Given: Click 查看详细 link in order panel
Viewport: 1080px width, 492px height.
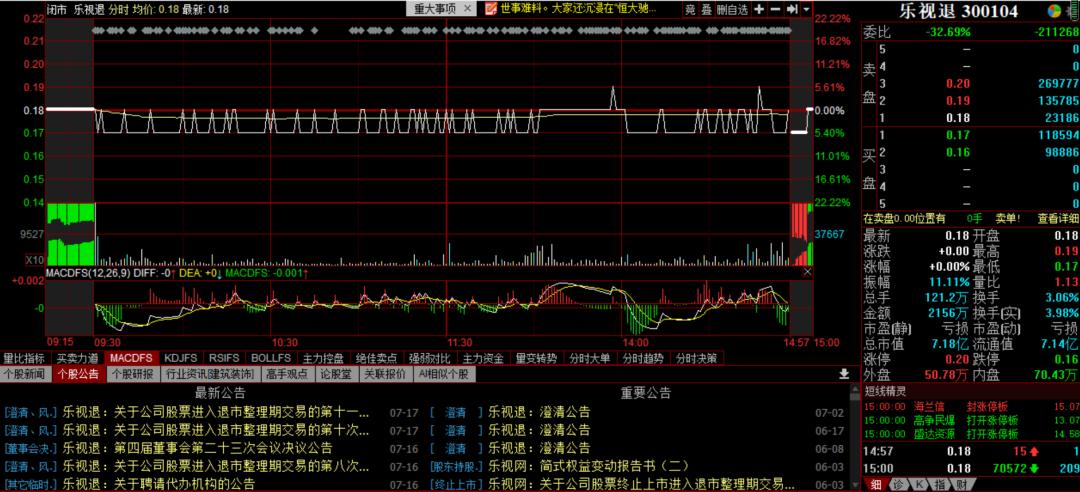Looking at the screenshot, I should click(x=1058, y=218).
